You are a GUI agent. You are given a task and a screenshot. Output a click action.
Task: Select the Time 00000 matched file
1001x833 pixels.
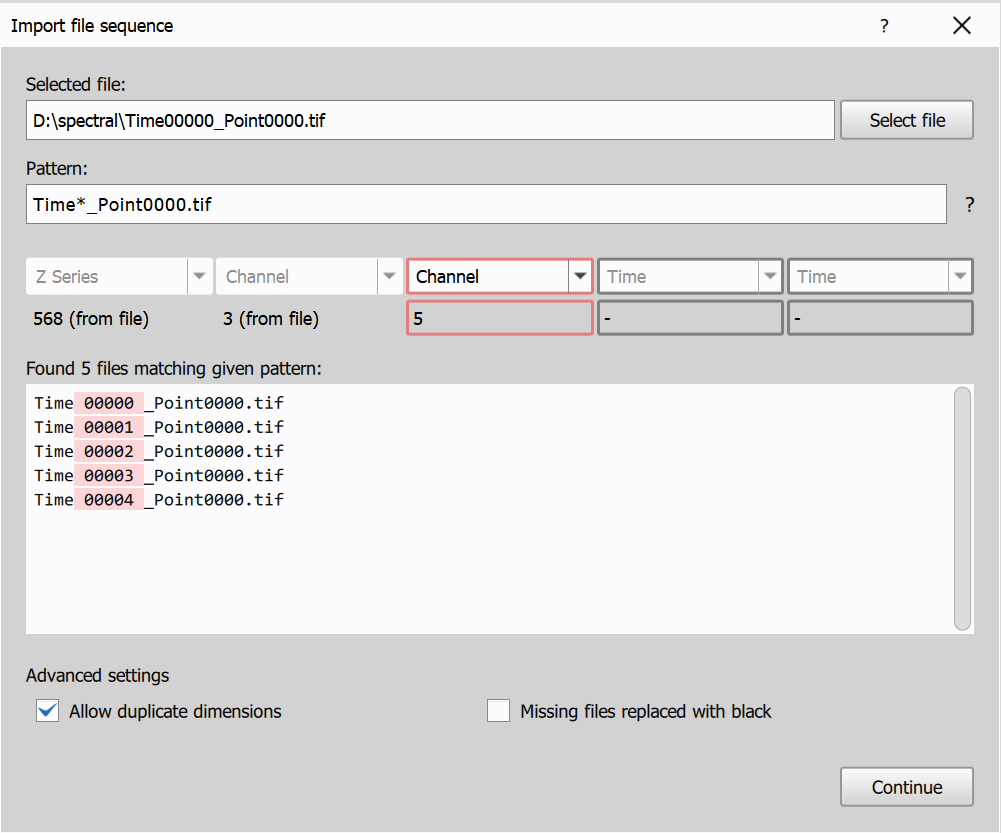(x=158, y=403)
